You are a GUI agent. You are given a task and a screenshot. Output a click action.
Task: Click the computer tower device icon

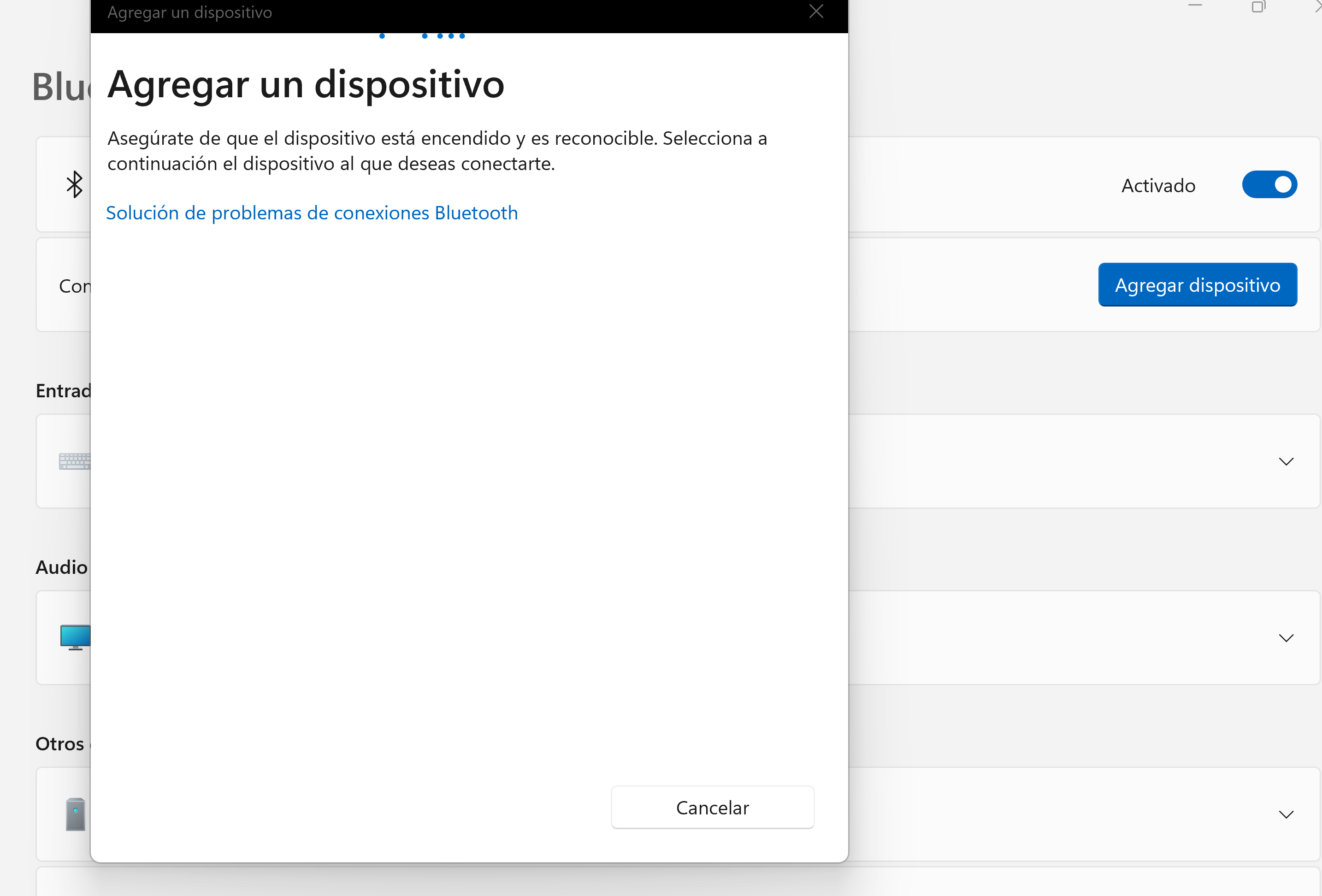tap(75, 814)
